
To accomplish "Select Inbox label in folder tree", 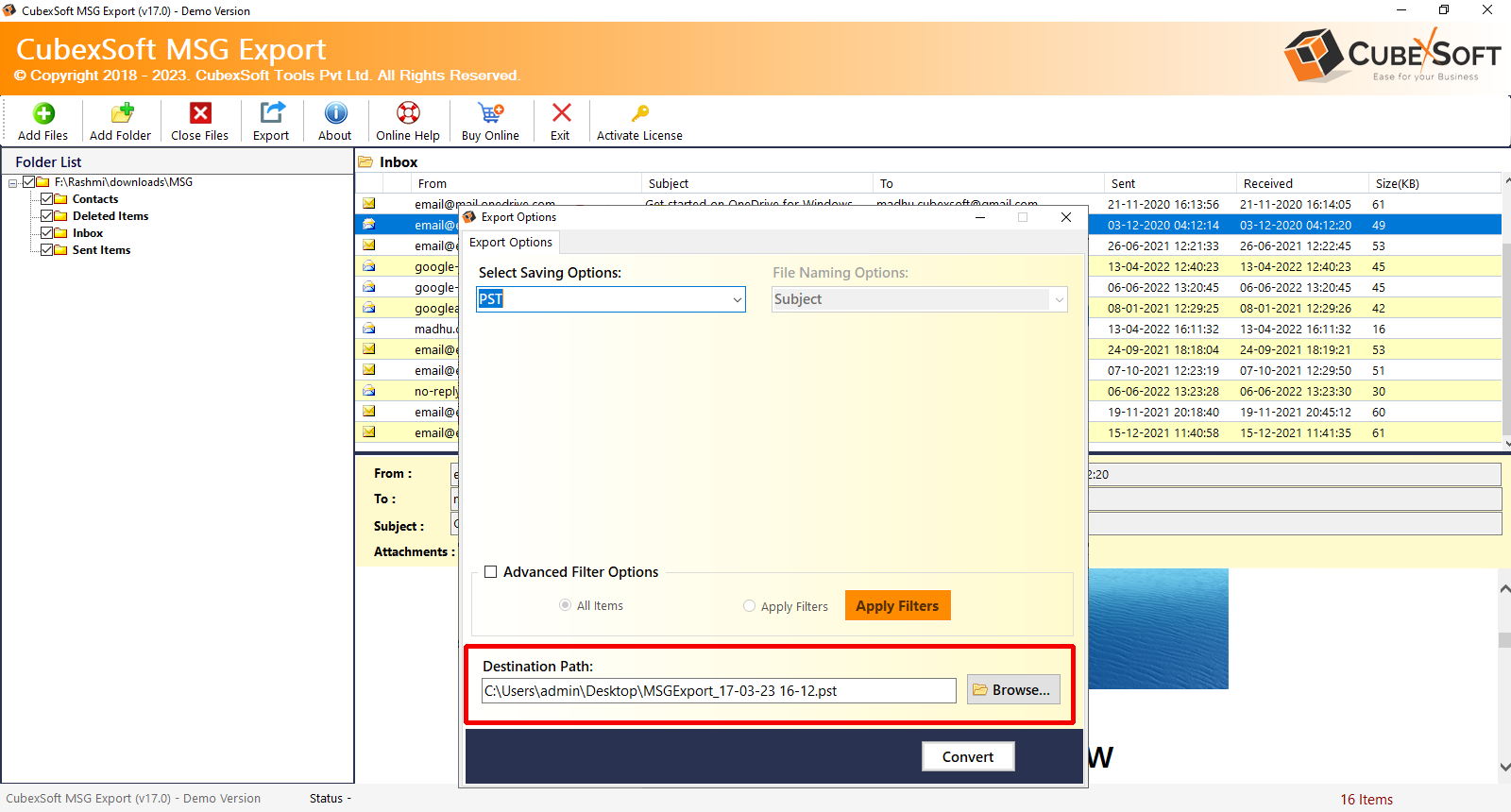I will 88,233.
